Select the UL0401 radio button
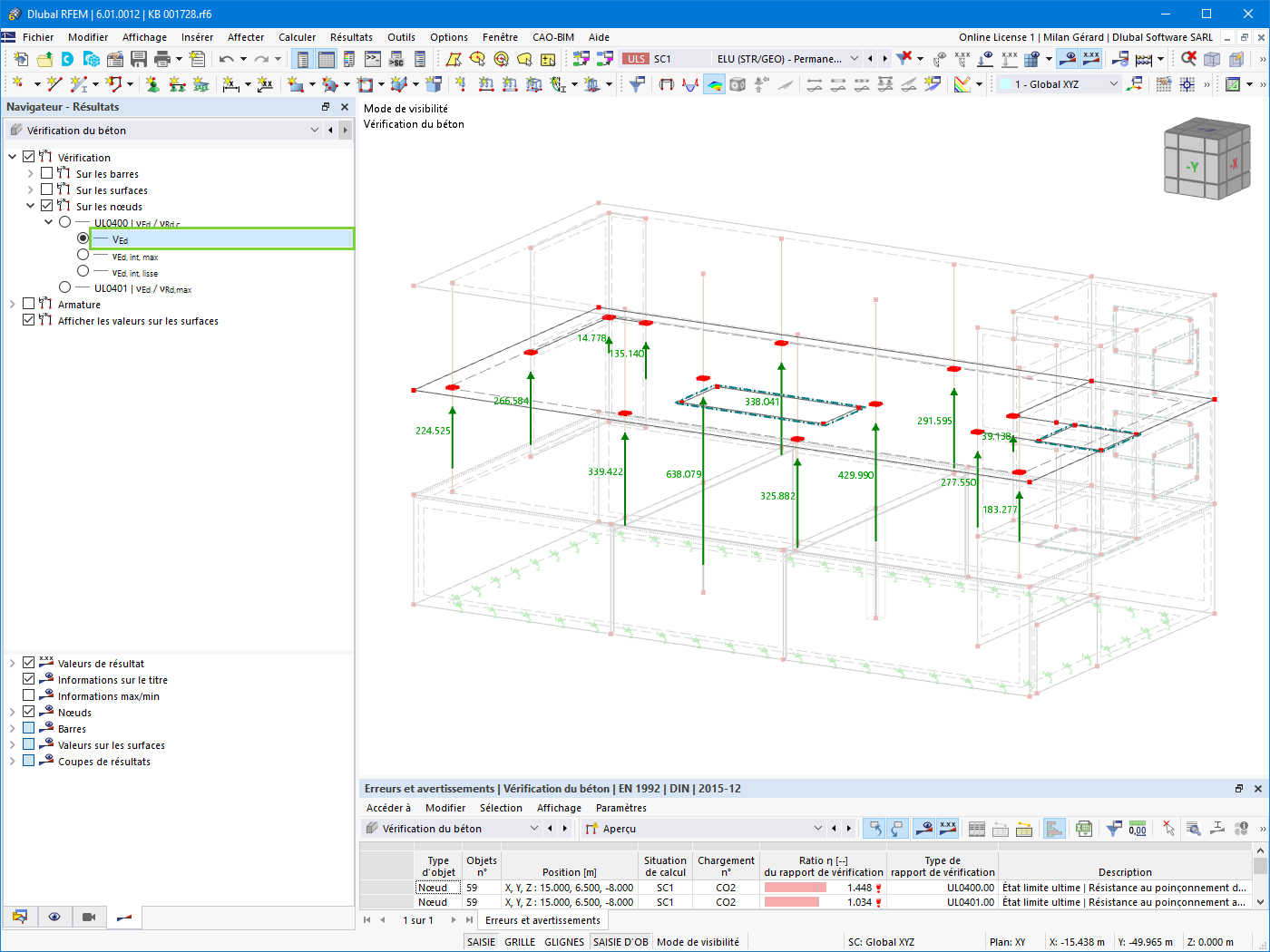1270x952 pixels. (65, 287)
